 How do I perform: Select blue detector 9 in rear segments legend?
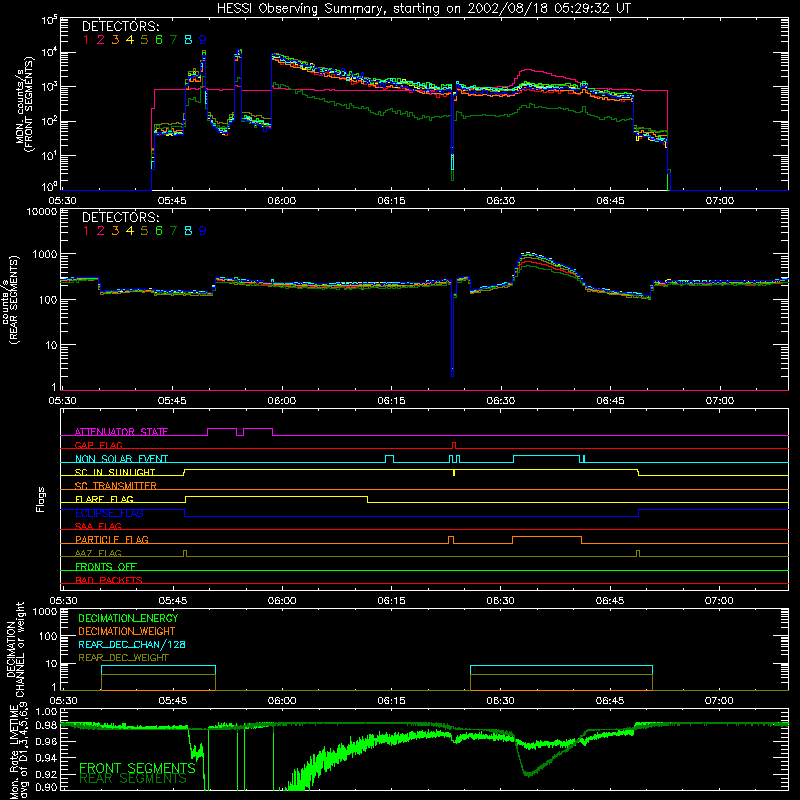(203, 231)
